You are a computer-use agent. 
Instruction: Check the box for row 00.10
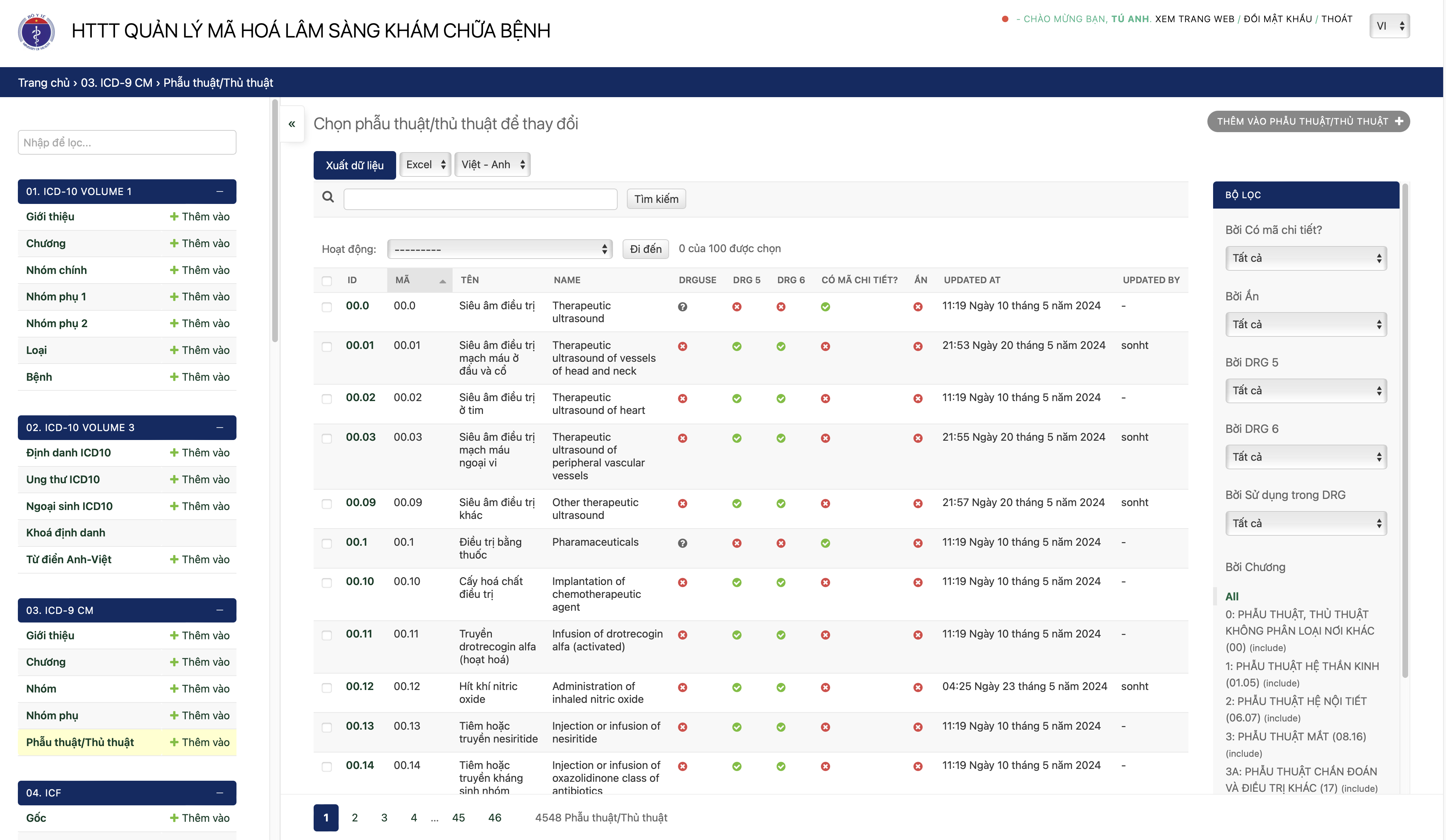coord(326,583)
